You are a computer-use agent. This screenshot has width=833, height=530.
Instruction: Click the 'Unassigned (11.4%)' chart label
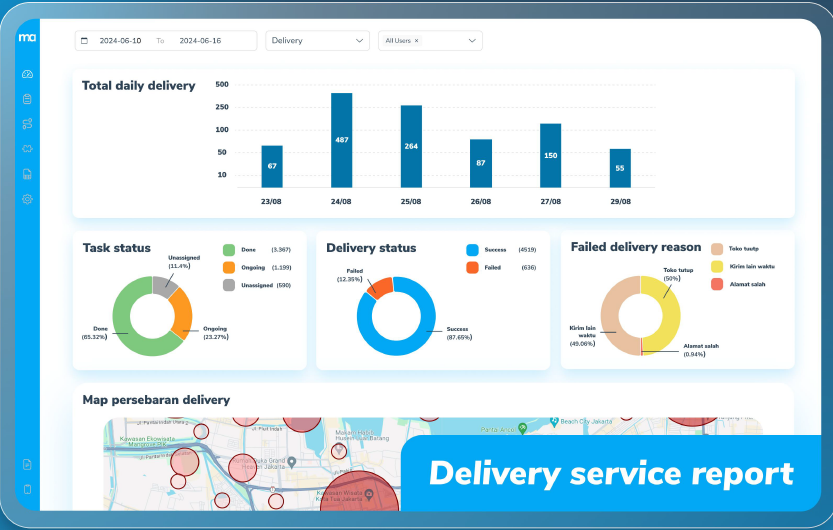(184, 262)
